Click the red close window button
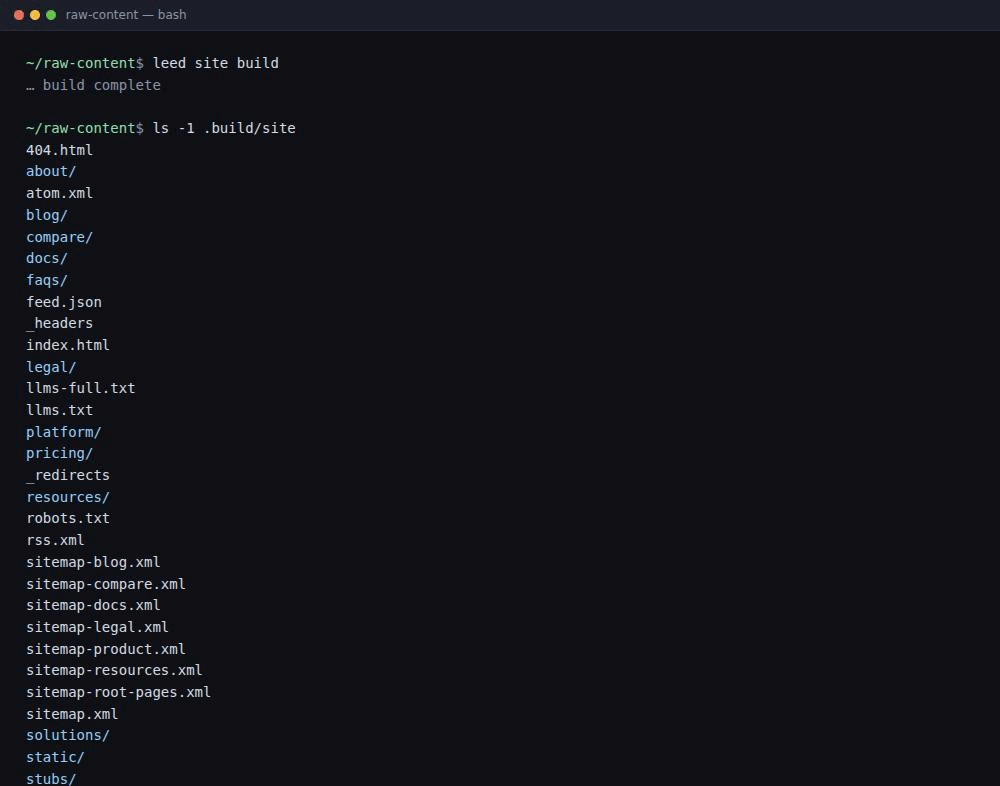 coord(19,15)
